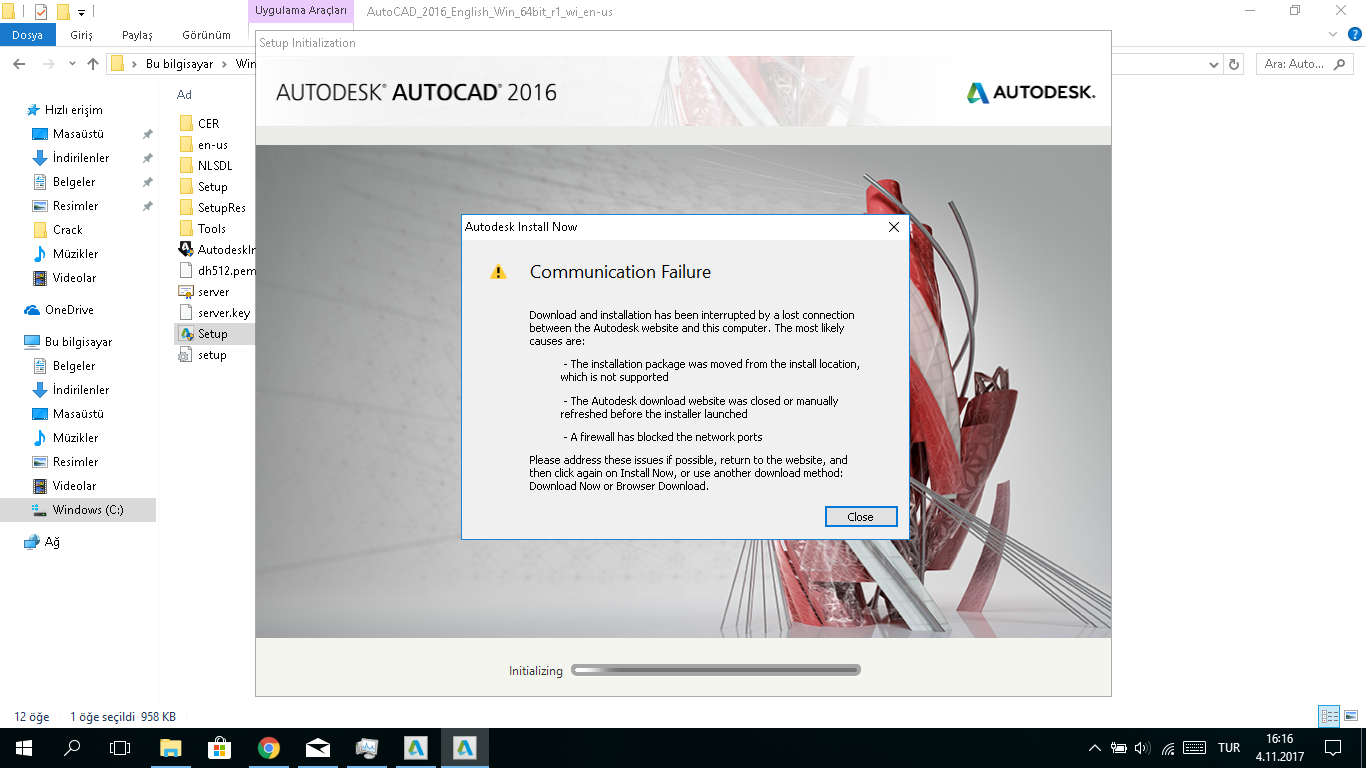Open the Dosya menu in File Explorer
Image resolution: width=1366 pixels, height=768 pixels.
click(27, 35)
